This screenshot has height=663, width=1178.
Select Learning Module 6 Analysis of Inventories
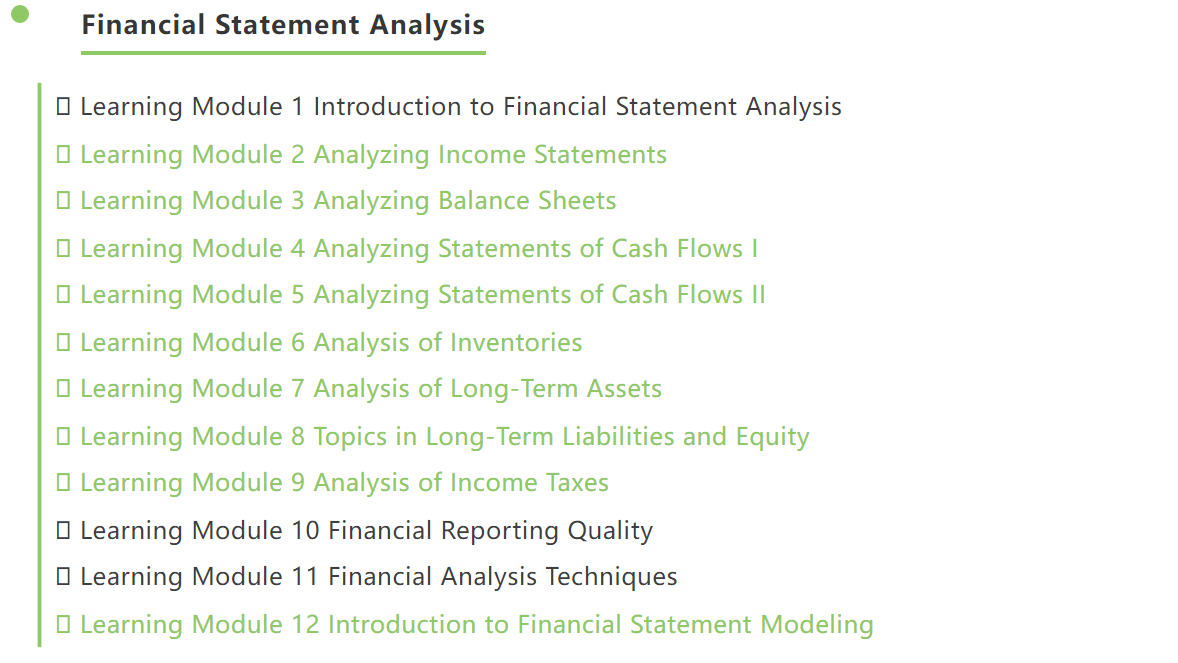click(x=331, y=343)
